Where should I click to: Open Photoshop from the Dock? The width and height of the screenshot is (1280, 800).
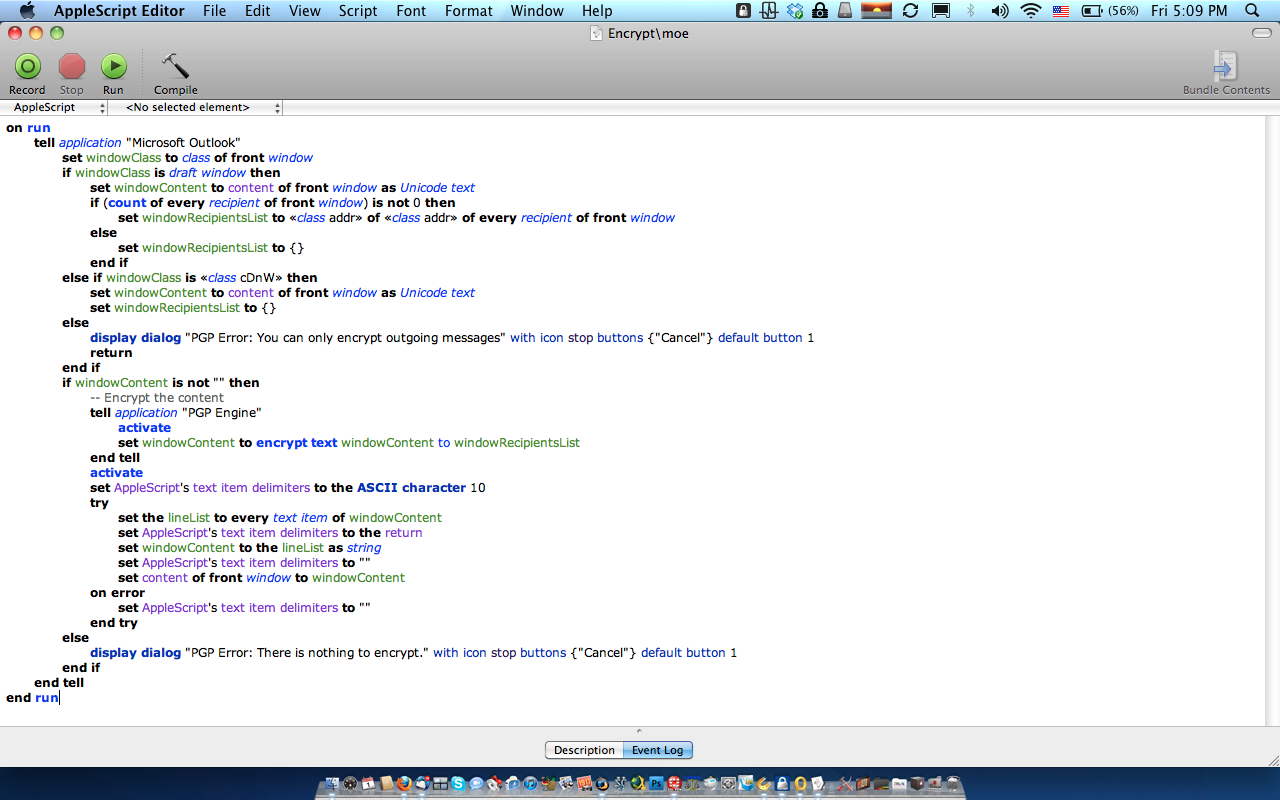[656, 783]
